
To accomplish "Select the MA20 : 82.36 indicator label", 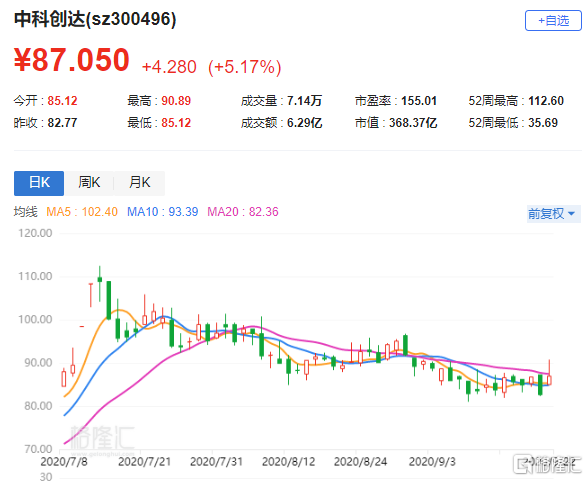I will click(243, 212).
